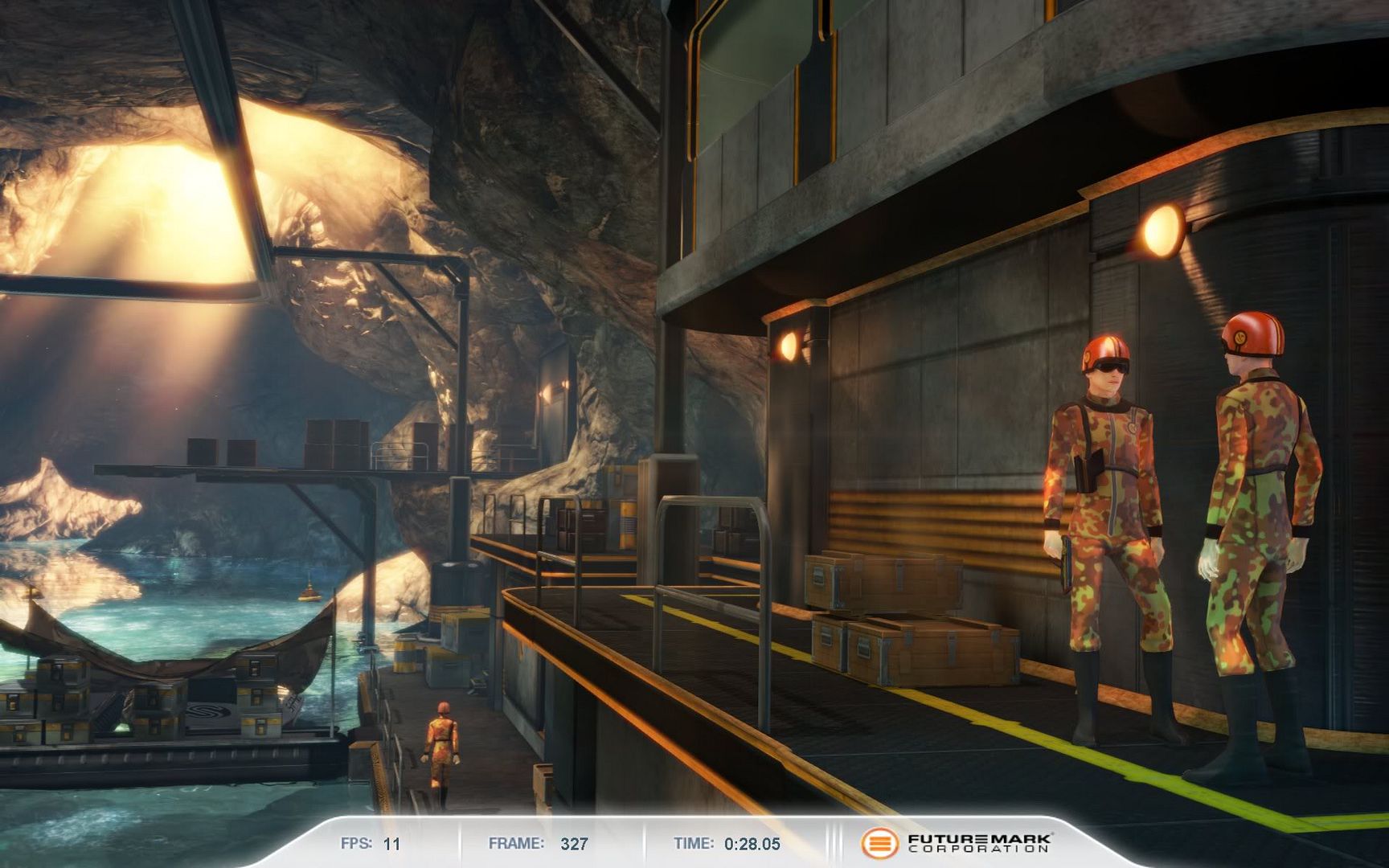1389x868 pixels.
Task: Click the Futuremark Corporation text
Action: (980, 843)
